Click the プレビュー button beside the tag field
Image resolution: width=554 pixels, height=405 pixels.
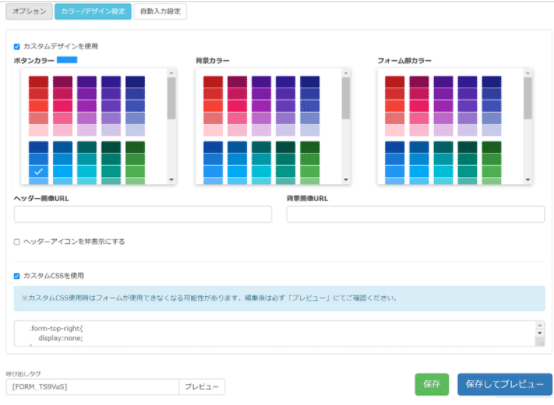click(202, 387)
